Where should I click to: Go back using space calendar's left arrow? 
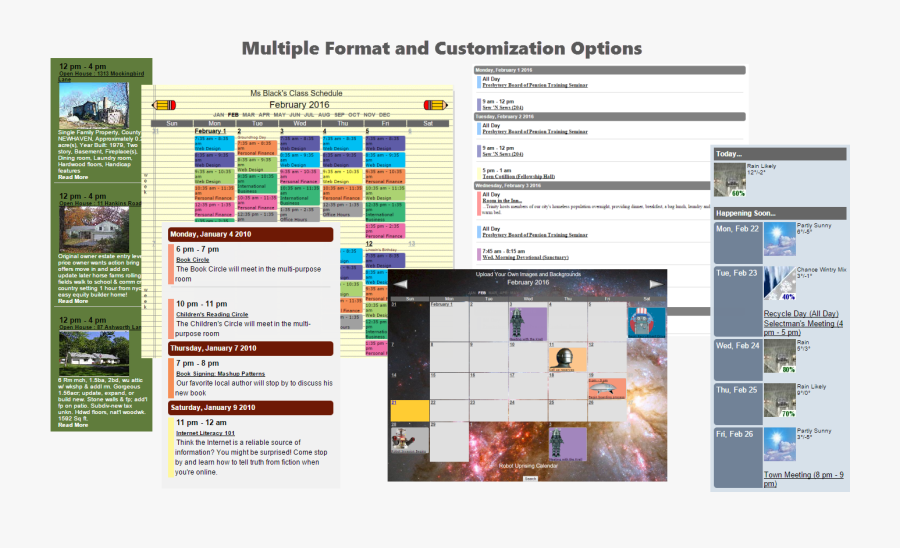coord(400,284)
